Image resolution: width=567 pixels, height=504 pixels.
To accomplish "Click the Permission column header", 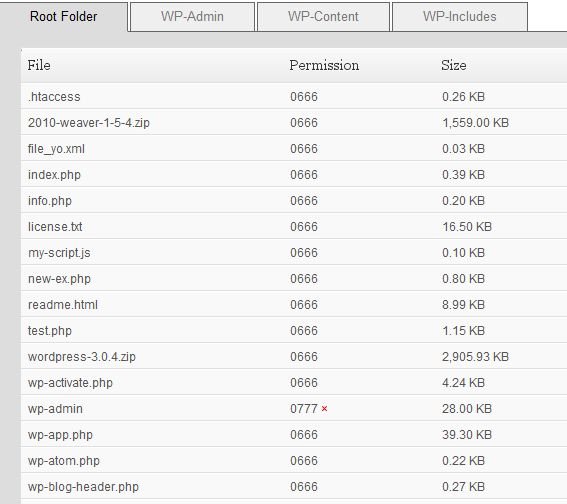I will (324, 65).
